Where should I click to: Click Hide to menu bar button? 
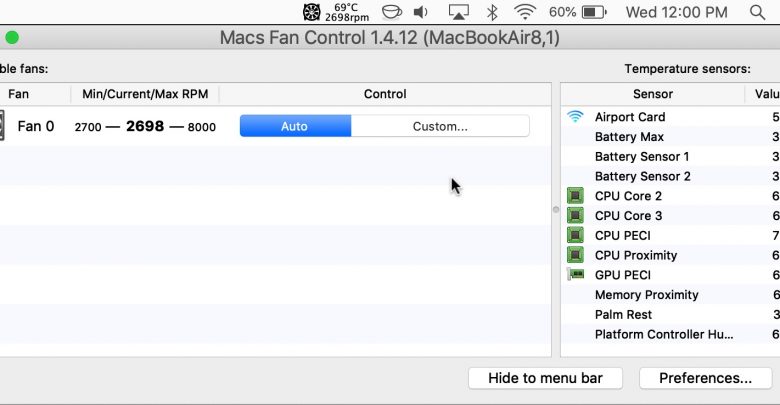(x=545, y=378)
